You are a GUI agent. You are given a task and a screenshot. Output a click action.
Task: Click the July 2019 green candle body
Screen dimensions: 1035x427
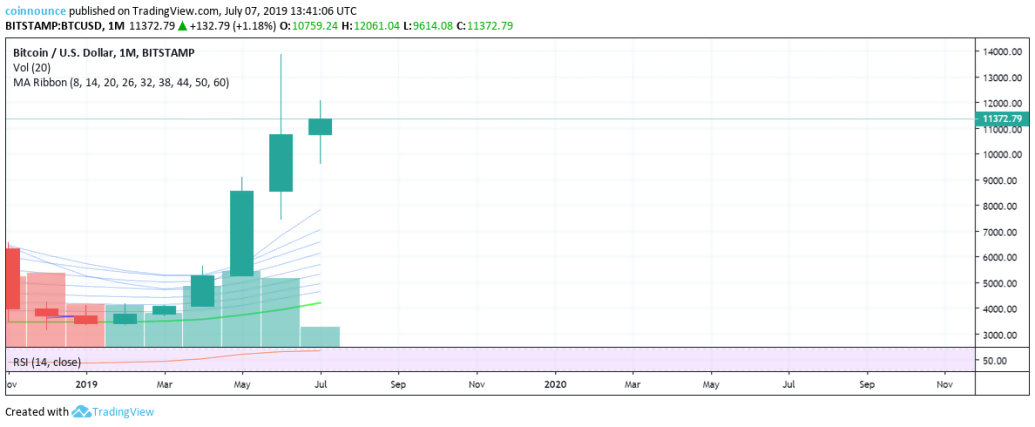[x=320, y=126]
